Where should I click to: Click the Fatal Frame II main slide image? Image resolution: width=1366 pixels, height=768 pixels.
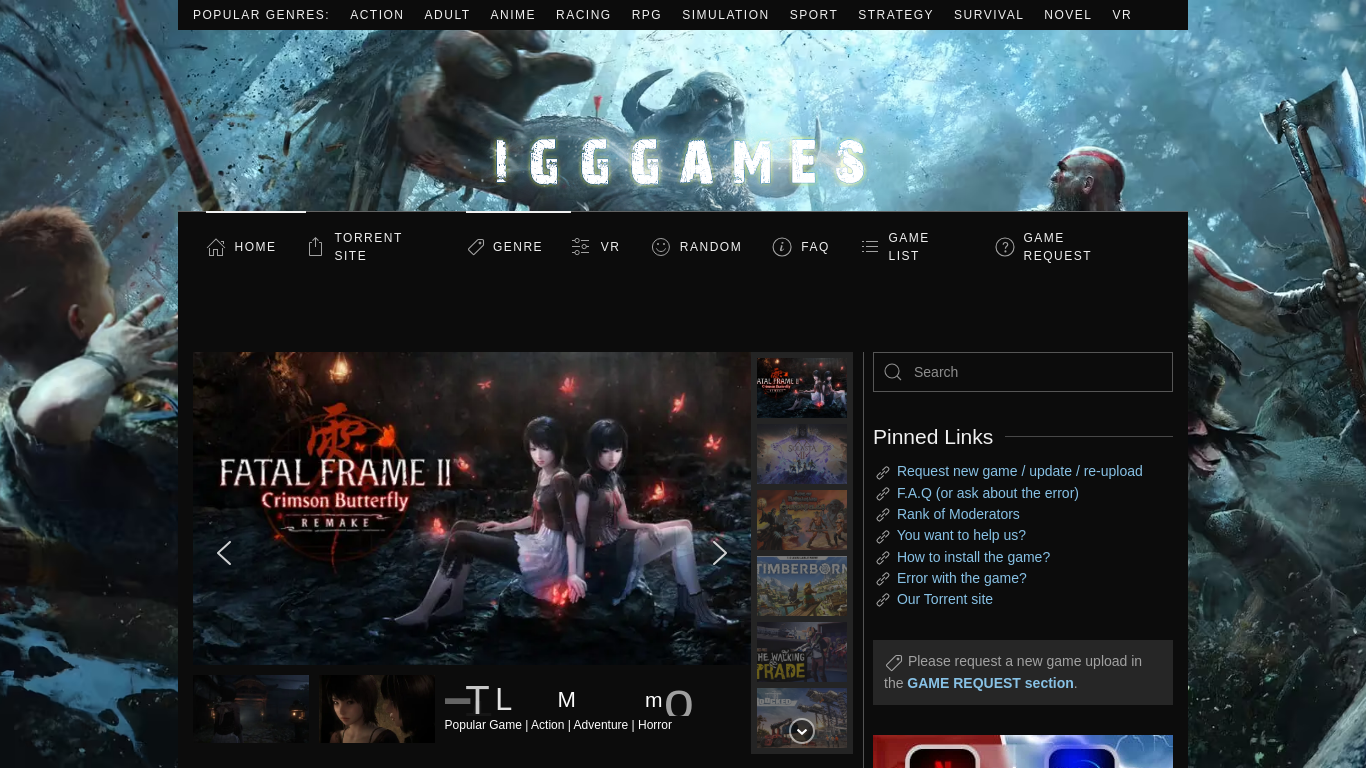472,508
